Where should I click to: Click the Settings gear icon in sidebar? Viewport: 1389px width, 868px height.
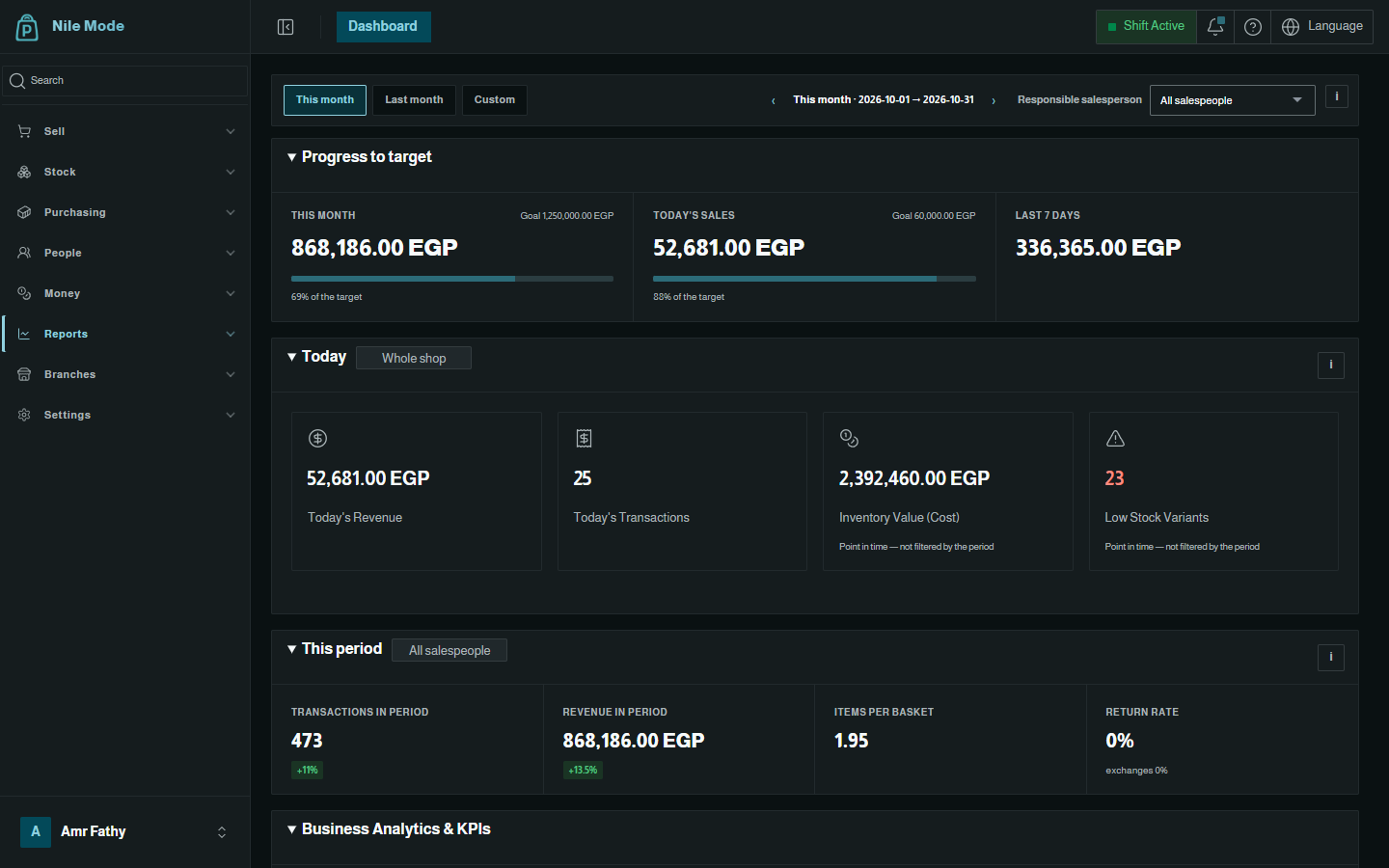(x=24, y=415)
